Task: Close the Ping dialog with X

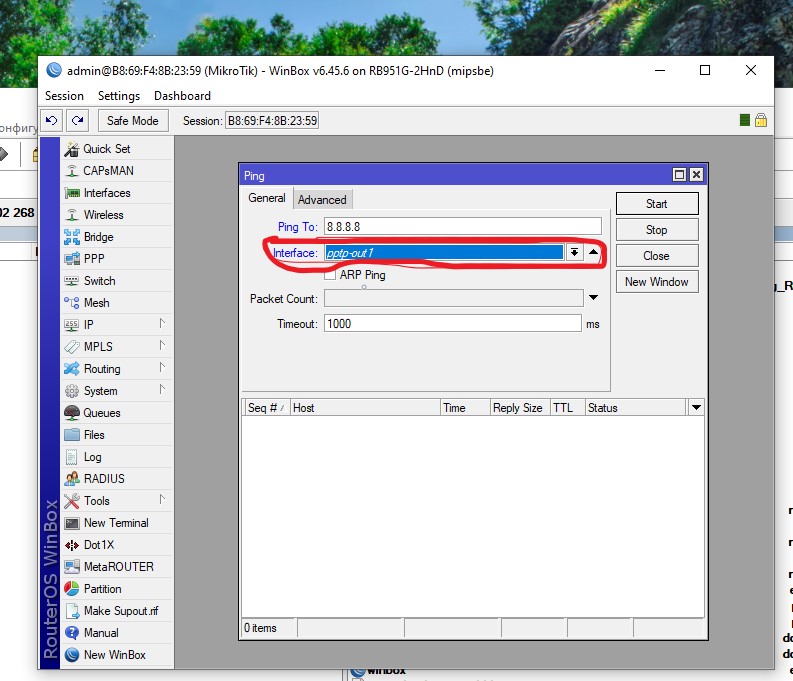Action: 696,174
